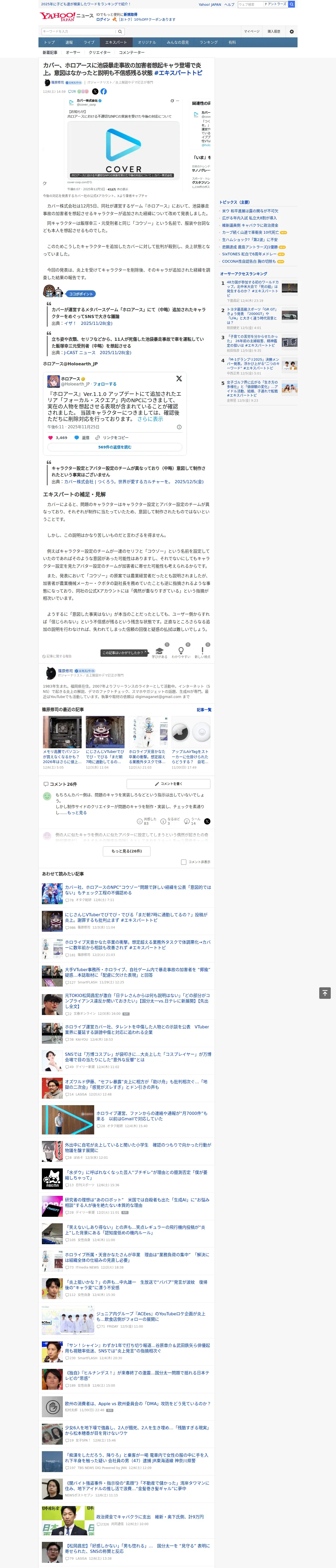This screenshot has height=1568, width=336.
Task: Open the アナントラーズ search suggestion dropdown
Action: (275, 4)
